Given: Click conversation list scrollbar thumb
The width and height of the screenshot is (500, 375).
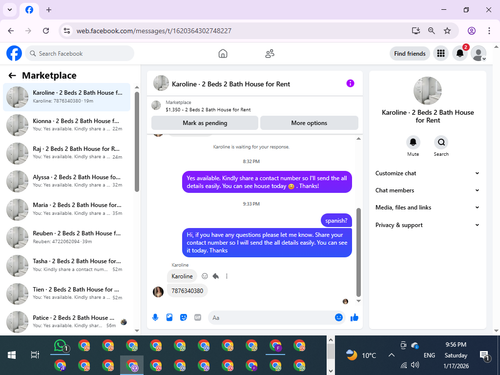Looking at the screenshot, I should click(x=137, y=141).
